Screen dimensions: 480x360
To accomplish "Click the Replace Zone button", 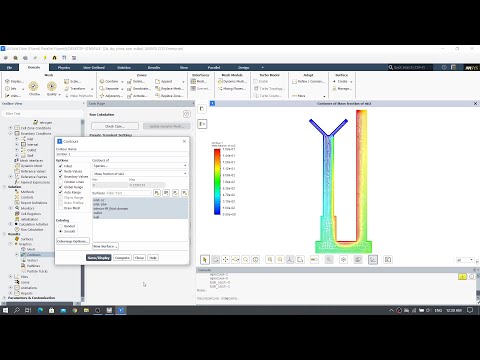I will point(169,96).
